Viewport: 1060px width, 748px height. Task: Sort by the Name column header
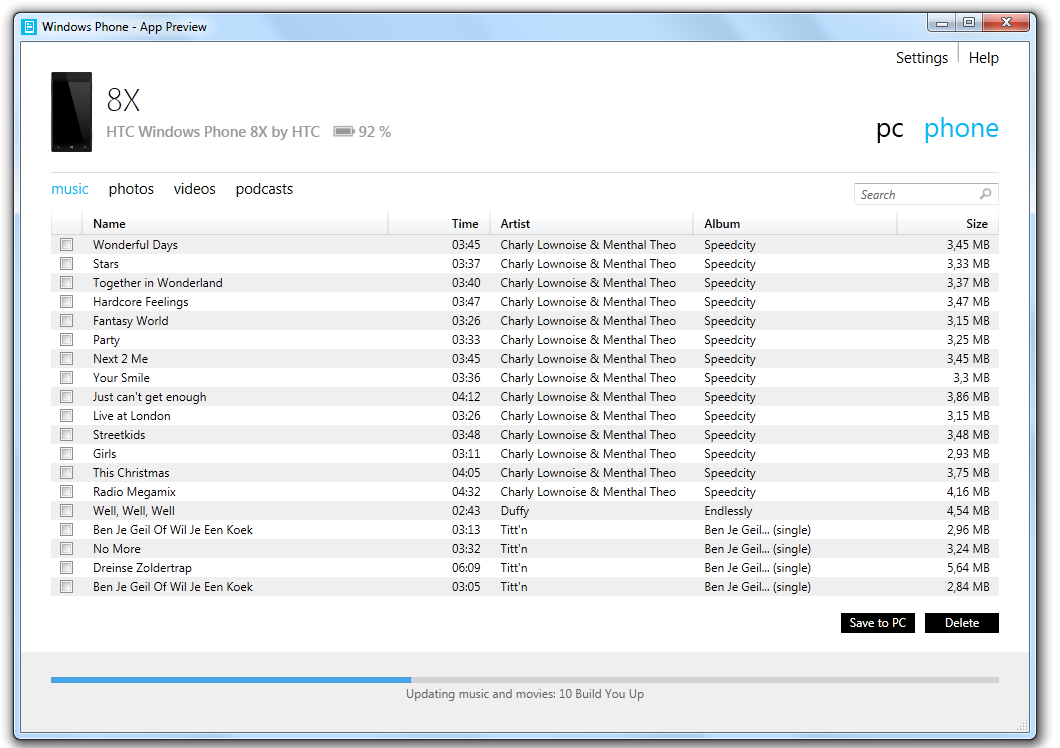pos(235,223)
